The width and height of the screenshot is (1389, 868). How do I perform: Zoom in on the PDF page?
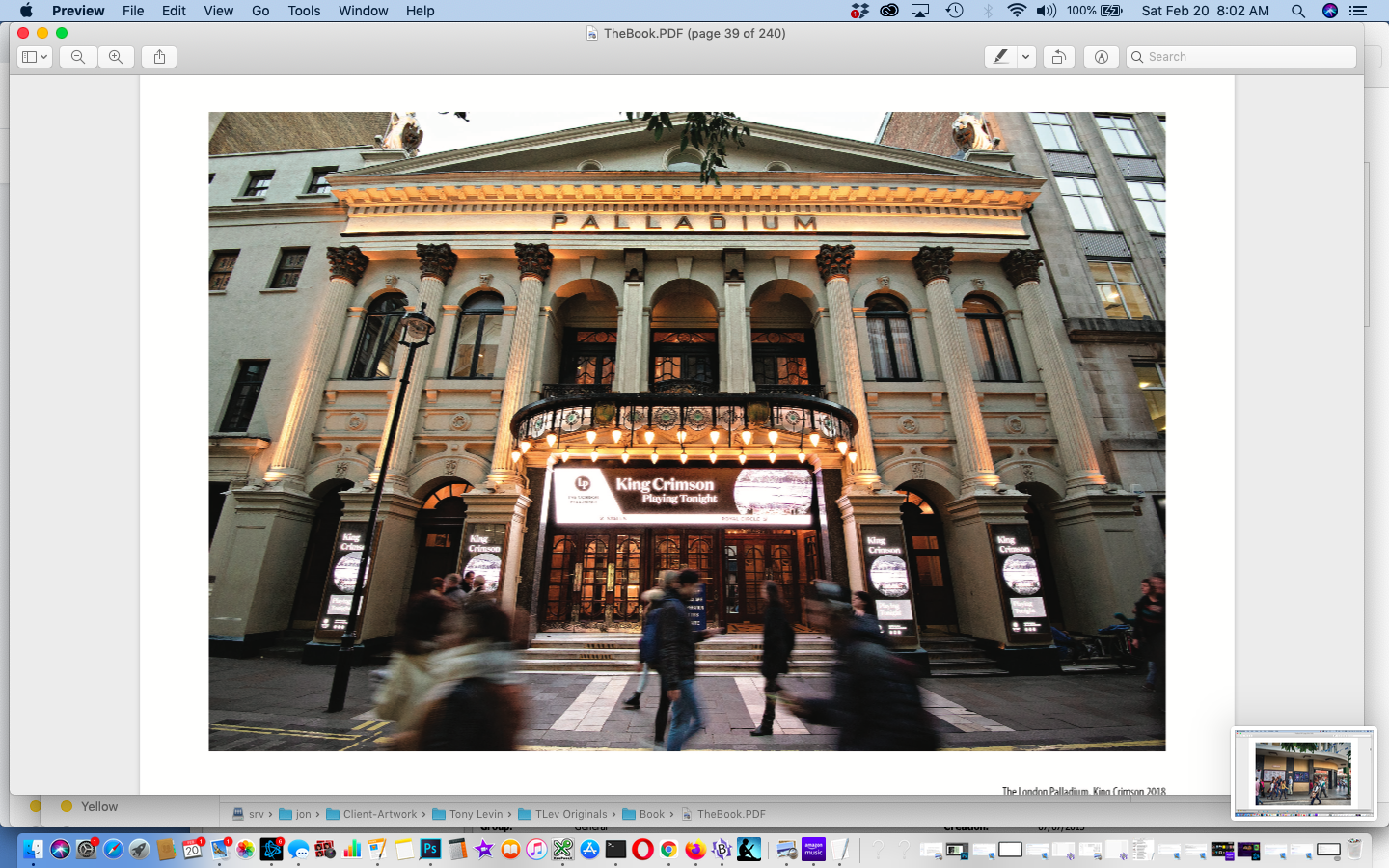coord(116,57)
